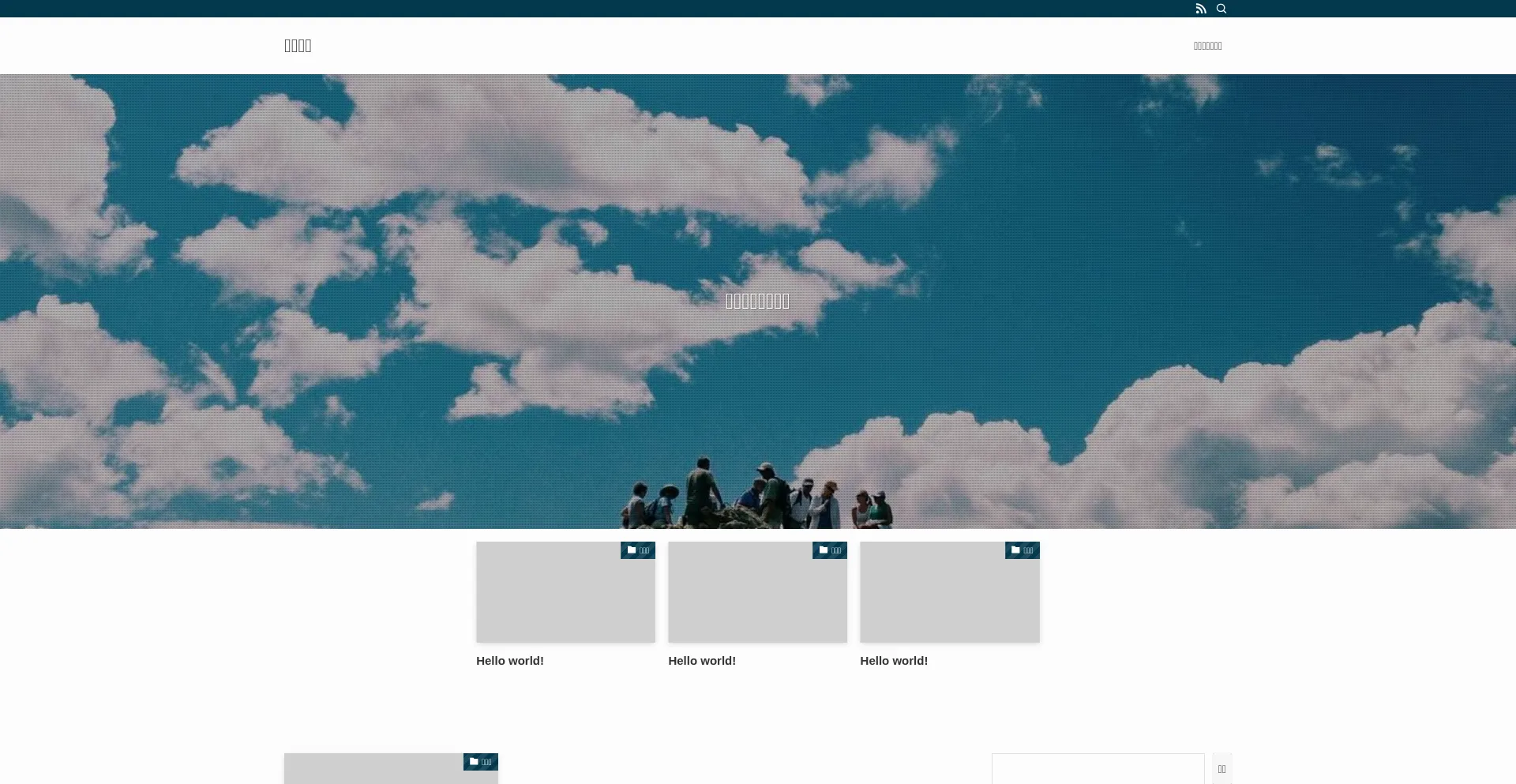The image size is (1516, 784).
Task: Open the first Hello world! post title
Action: 509,661
